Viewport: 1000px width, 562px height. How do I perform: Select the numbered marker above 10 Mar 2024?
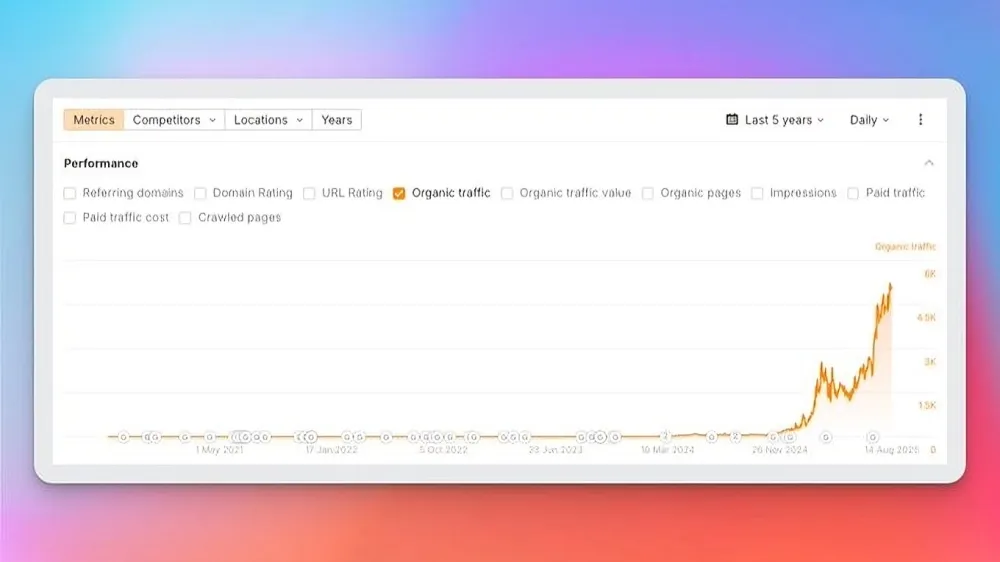[x=666, y=436]
